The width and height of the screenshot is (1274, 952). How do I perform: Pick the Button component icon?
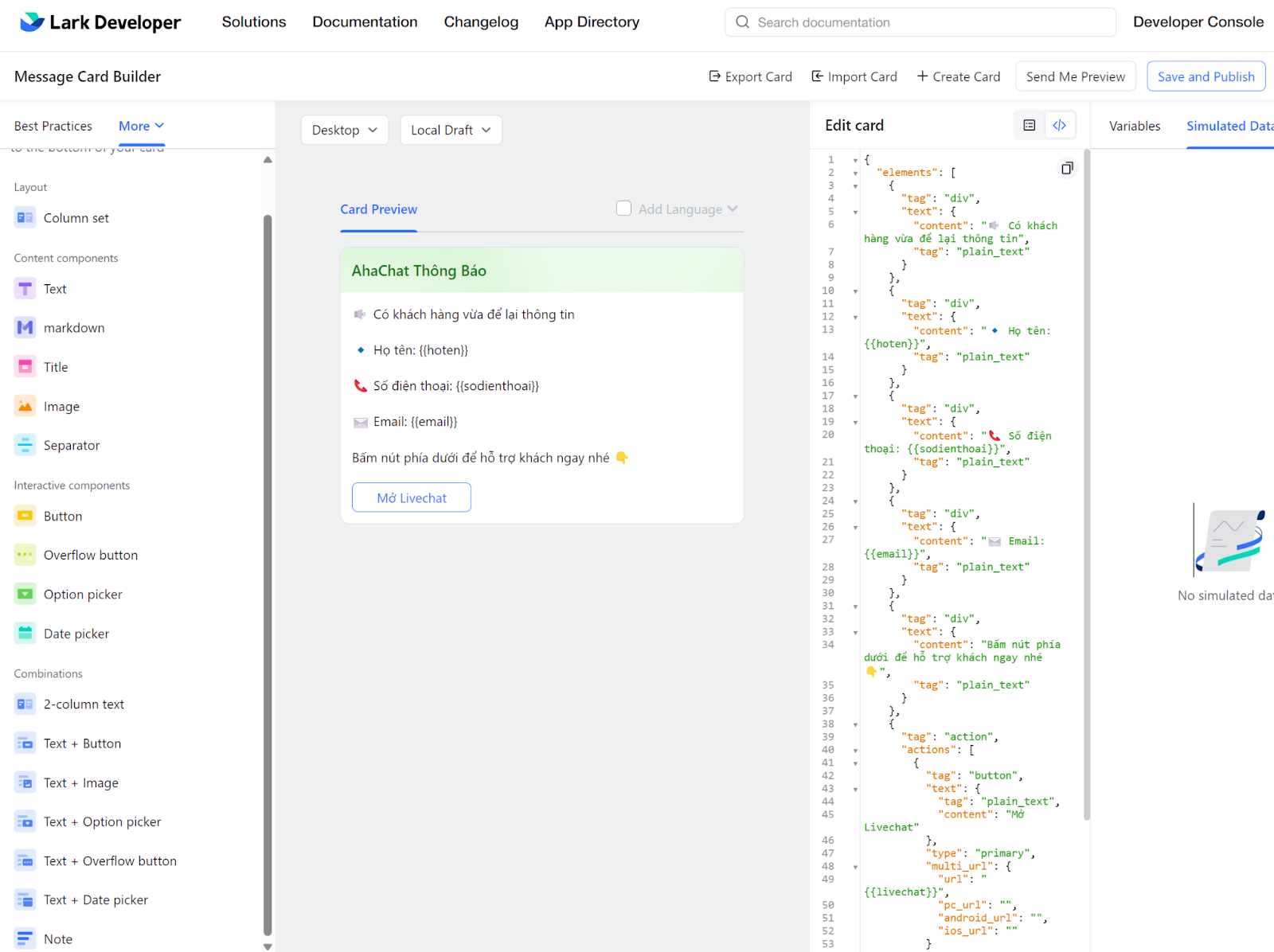pos(25,517)
